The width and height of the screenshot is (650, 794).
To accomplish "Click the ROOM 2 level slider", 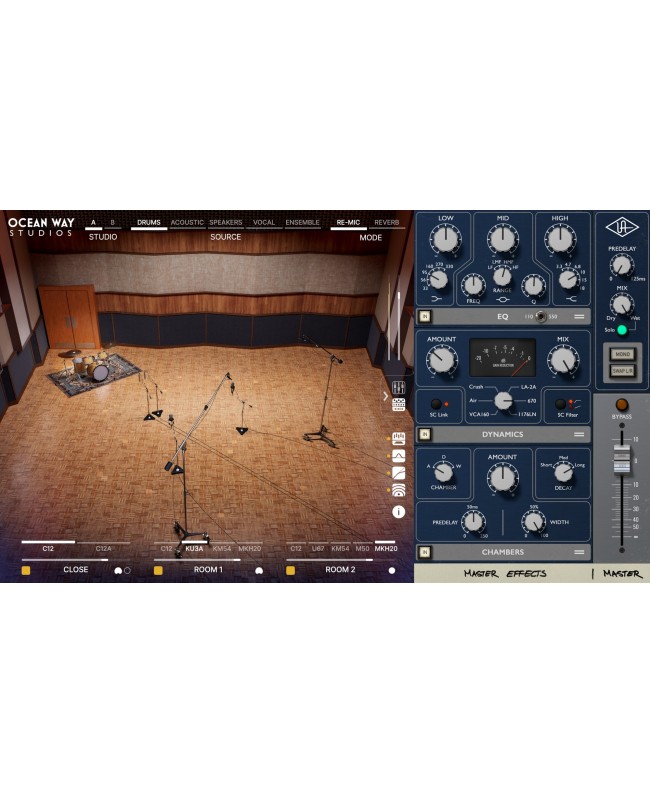I will pos(330,560).
